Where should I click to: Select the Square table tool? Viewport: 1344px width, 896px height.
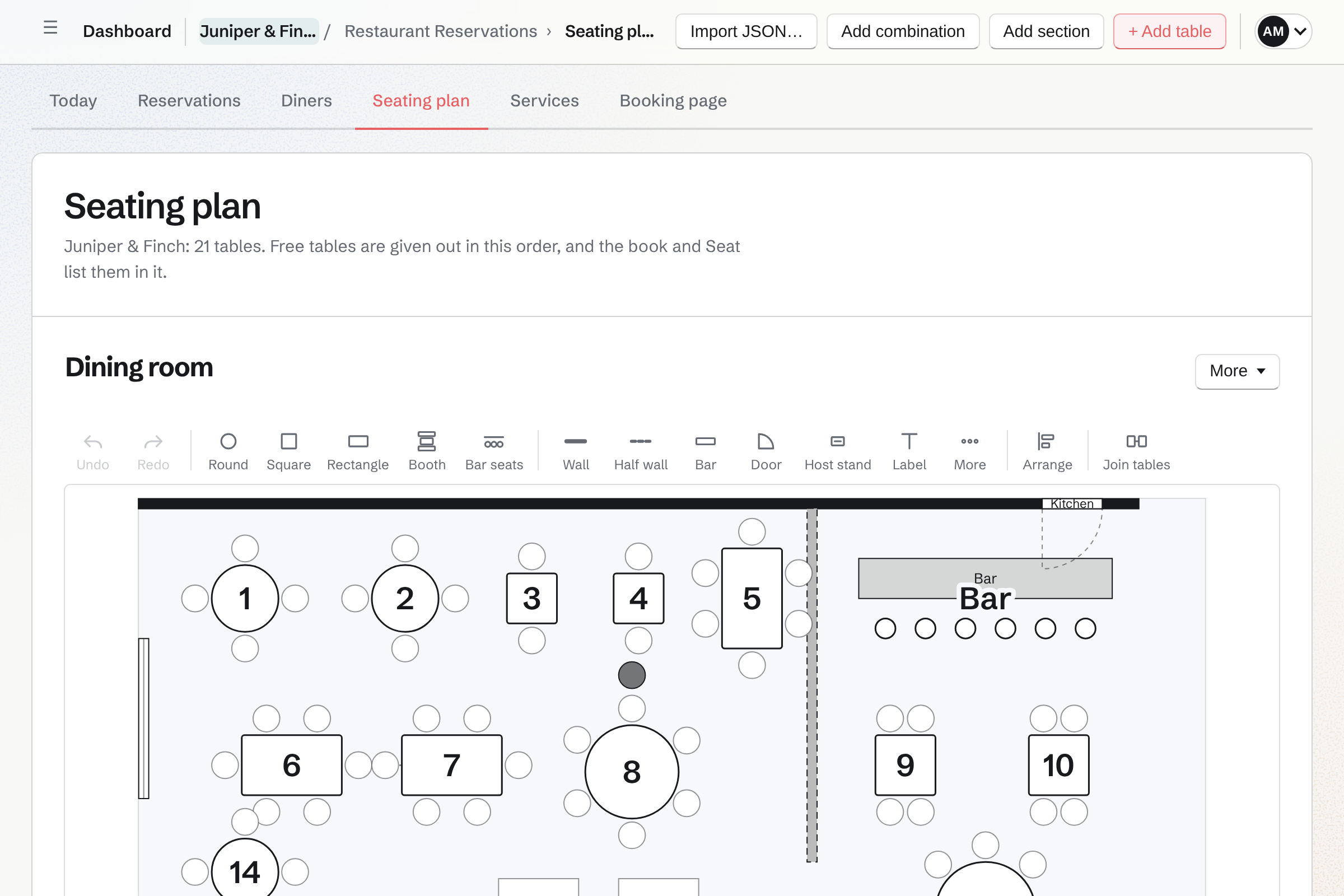[x=288, y=451]
